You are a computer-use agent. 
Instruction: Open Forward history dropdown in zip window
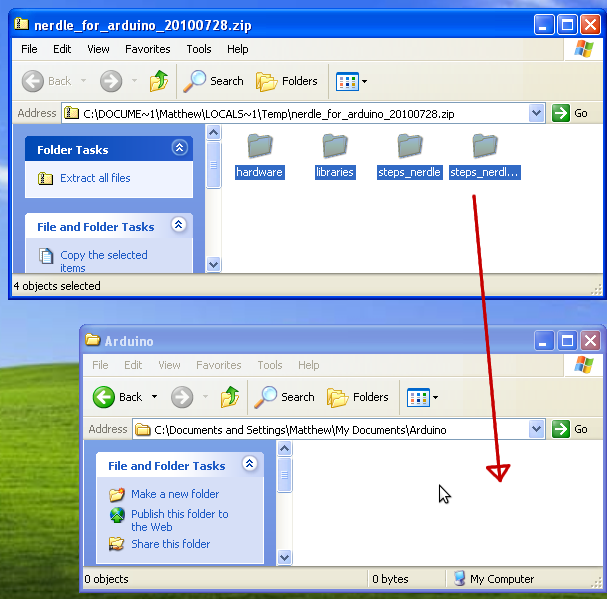coord(134,81)
